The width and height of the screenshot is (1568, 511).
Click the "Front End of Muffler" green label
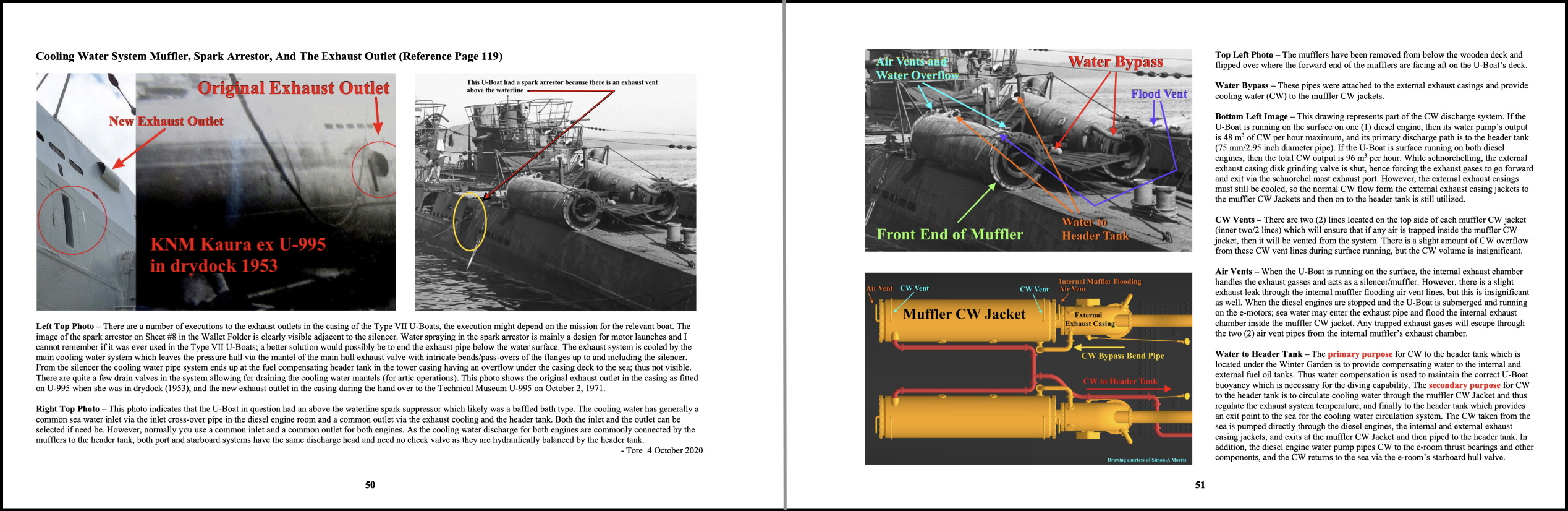[x=949, y=234]
